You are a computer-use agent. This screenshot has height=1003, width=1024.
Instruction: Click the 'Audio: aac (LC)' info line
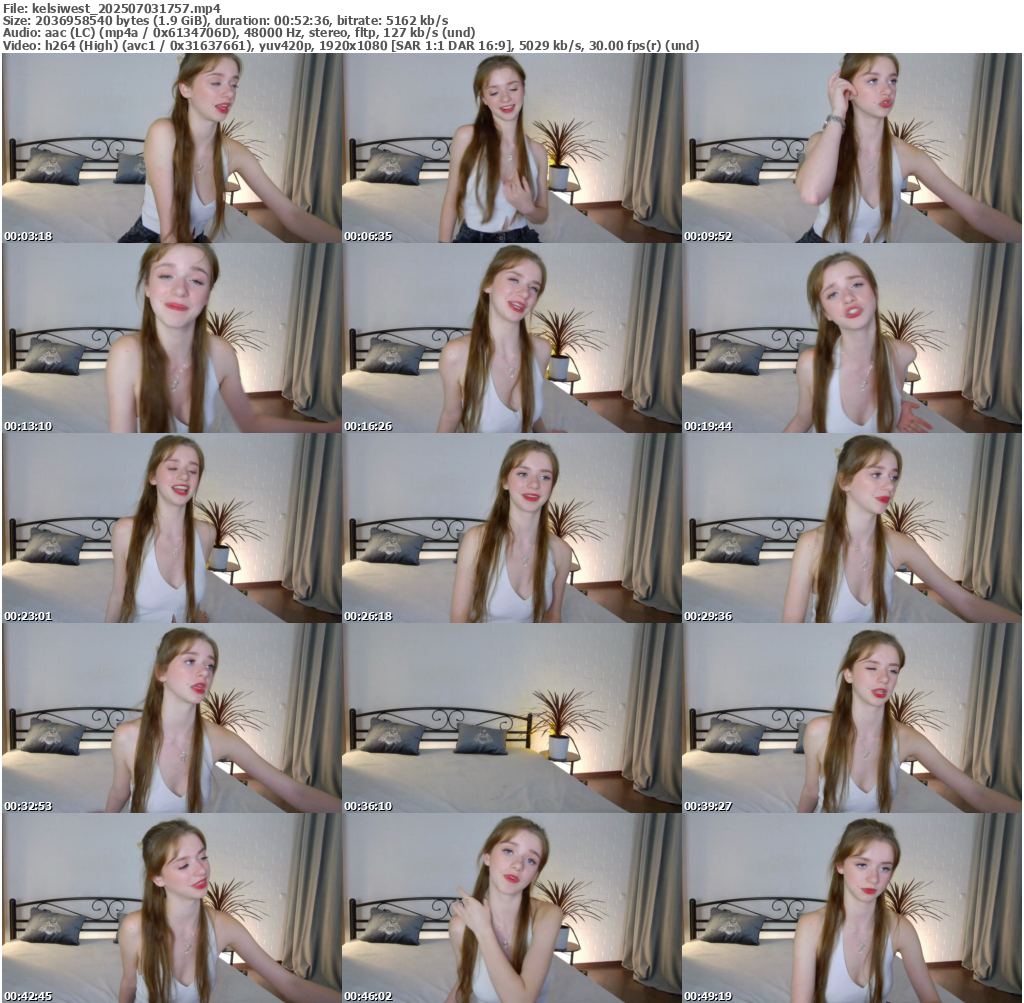[239, 33]
